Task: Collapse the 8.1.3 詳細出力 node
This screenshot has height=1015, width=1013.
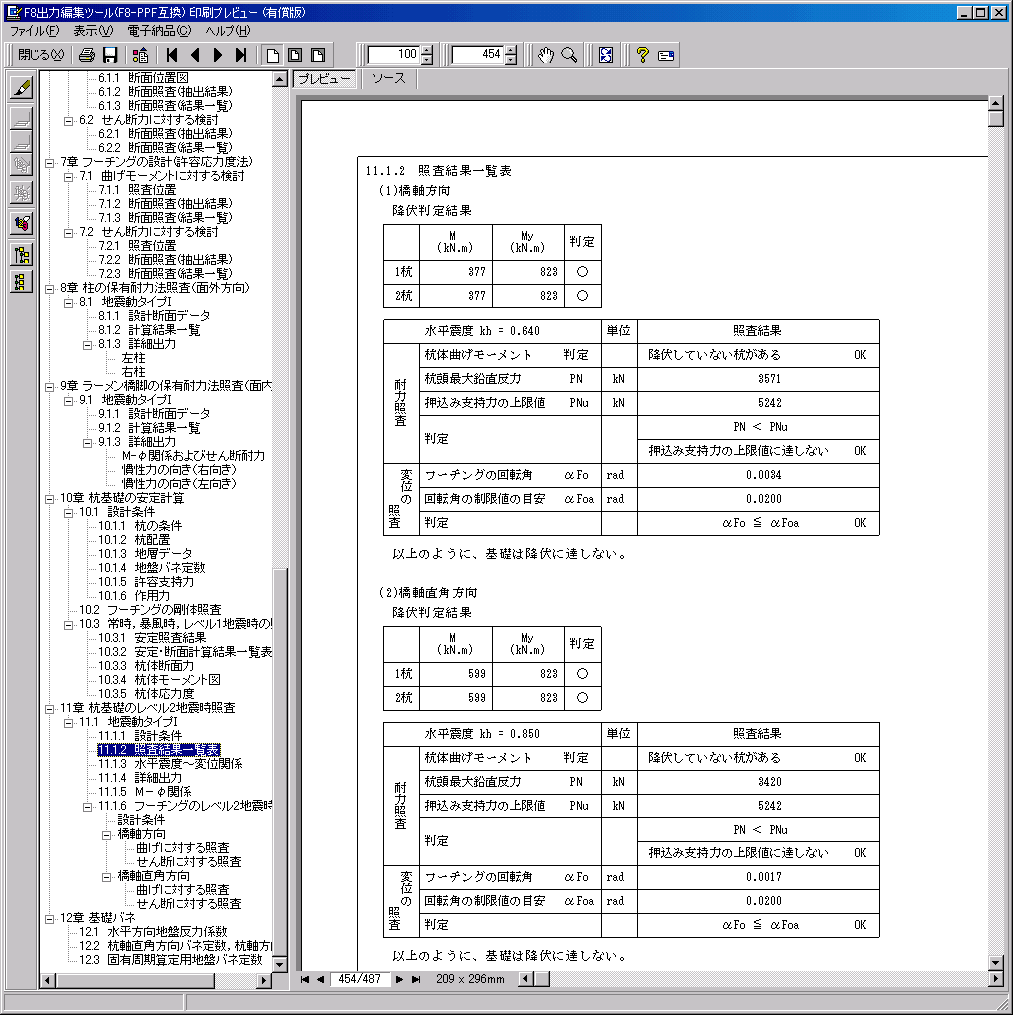Action: click(87, 345)
